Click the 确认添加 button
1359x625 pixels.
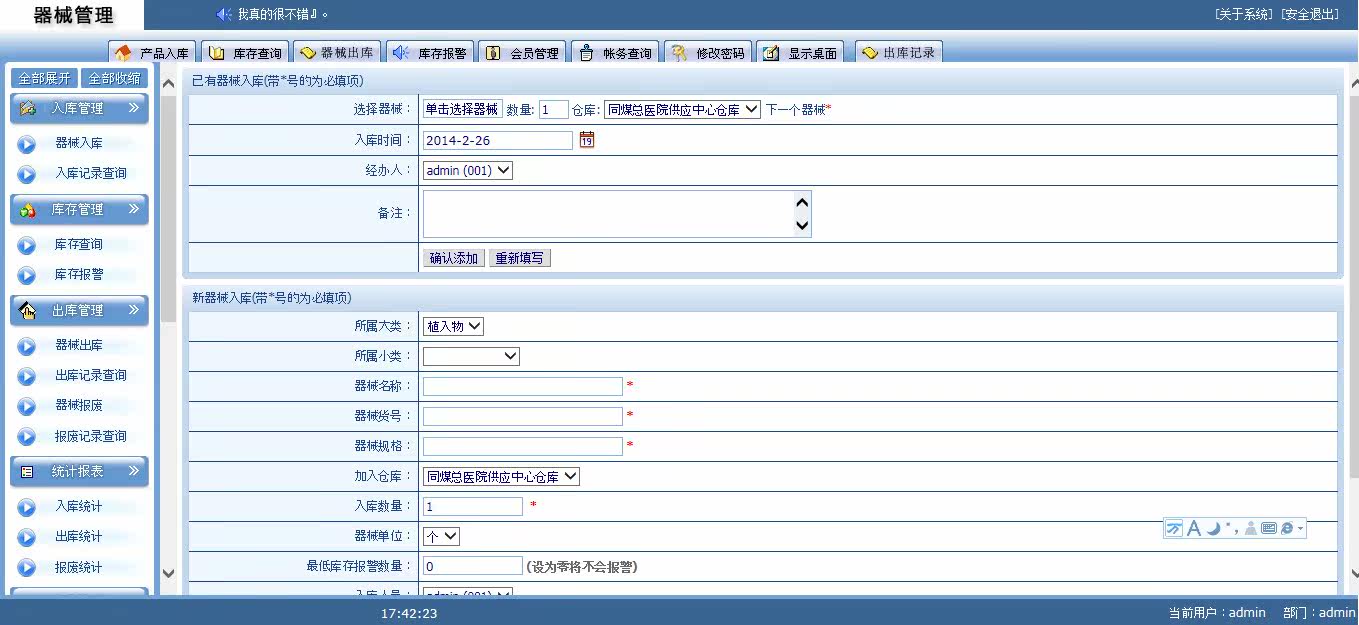point(454,258)
